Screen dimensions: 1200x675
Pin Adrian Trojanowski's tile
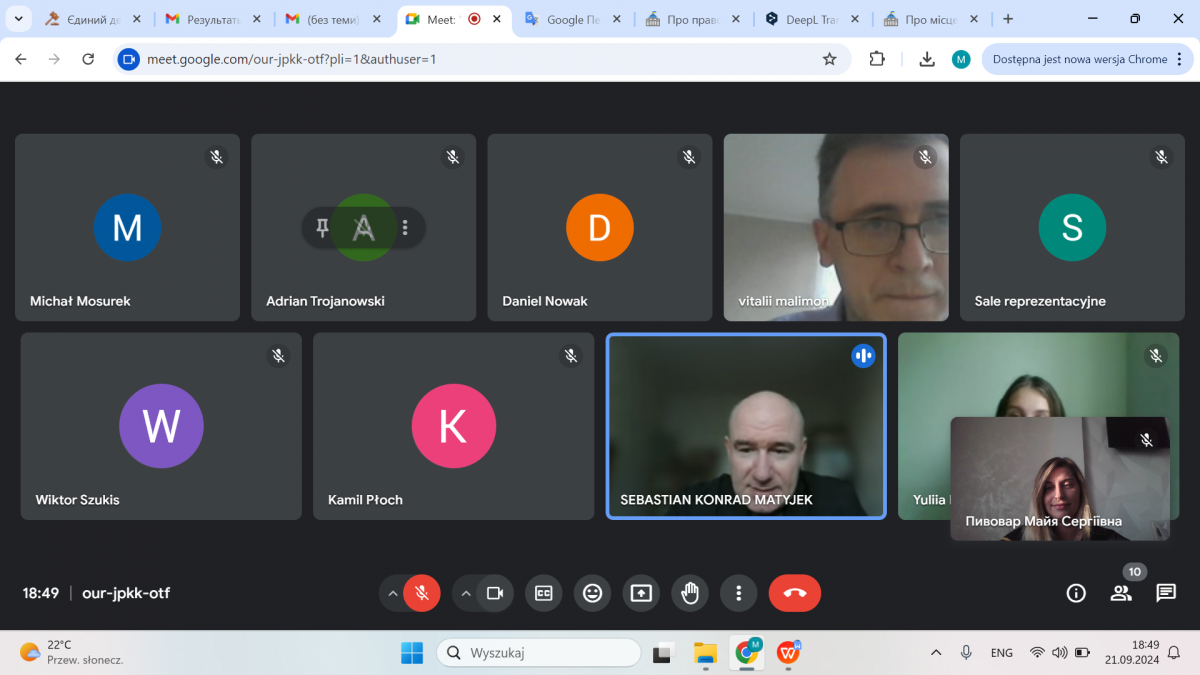click(x=322, y=228)
